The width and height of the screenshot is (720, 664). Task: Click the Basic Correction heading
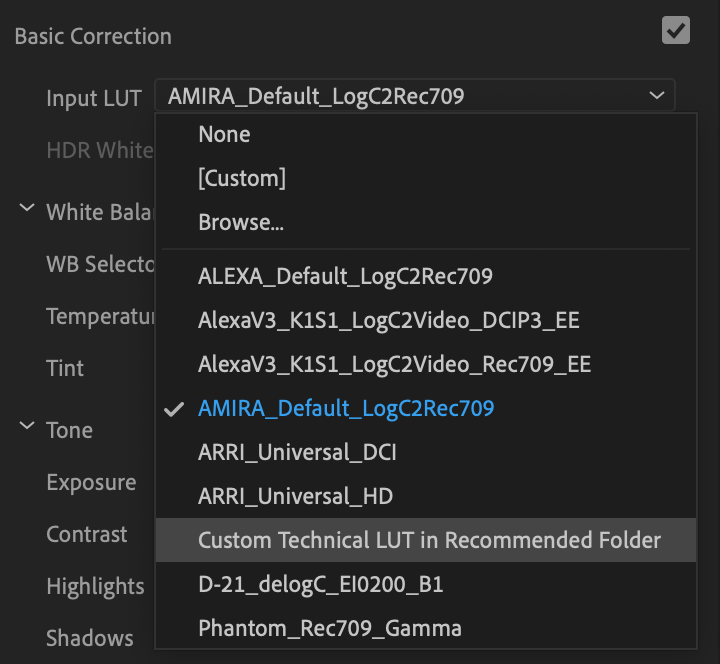click(x=93, y=36)
